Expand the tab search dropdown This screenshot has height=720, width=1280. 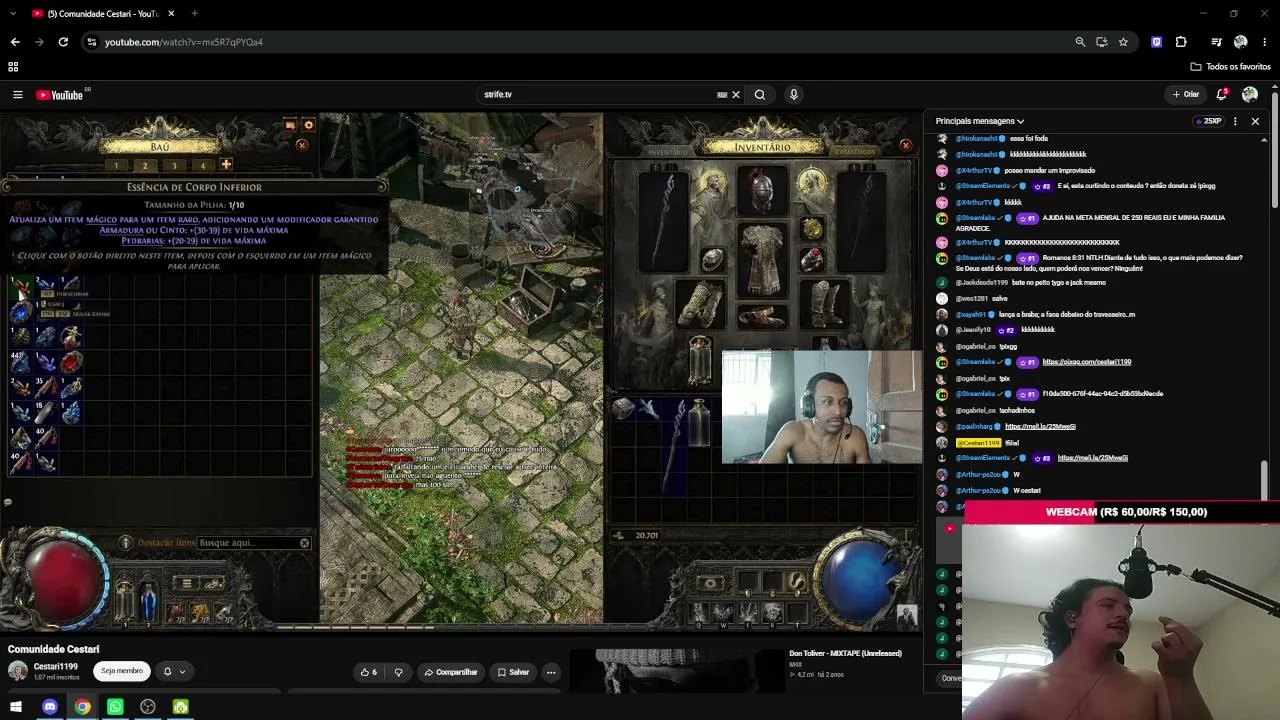click(12, 13)
